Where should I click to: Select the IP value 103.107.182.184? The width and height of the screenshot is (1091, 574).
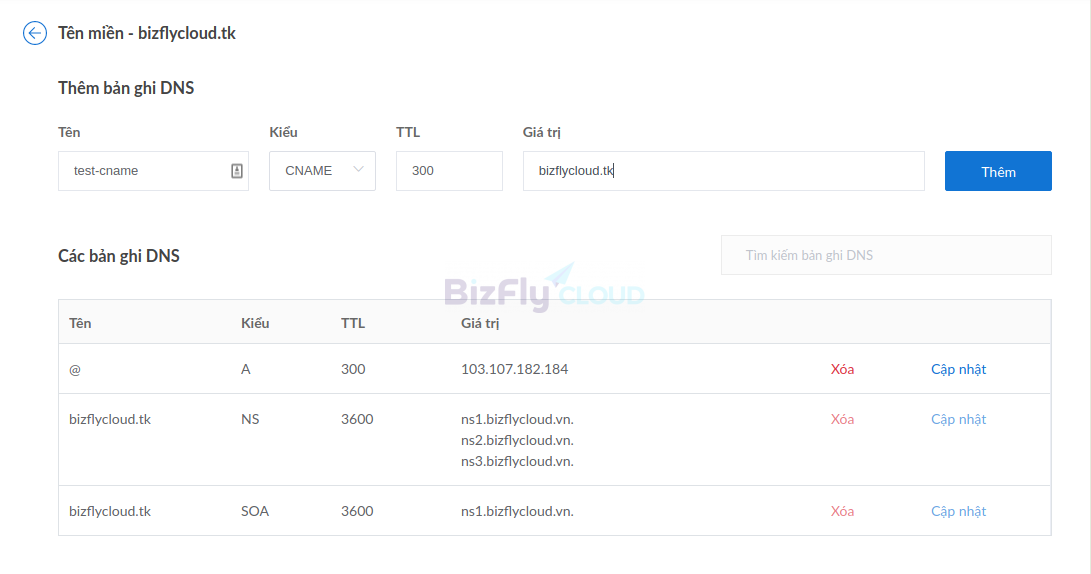point(514,369)
